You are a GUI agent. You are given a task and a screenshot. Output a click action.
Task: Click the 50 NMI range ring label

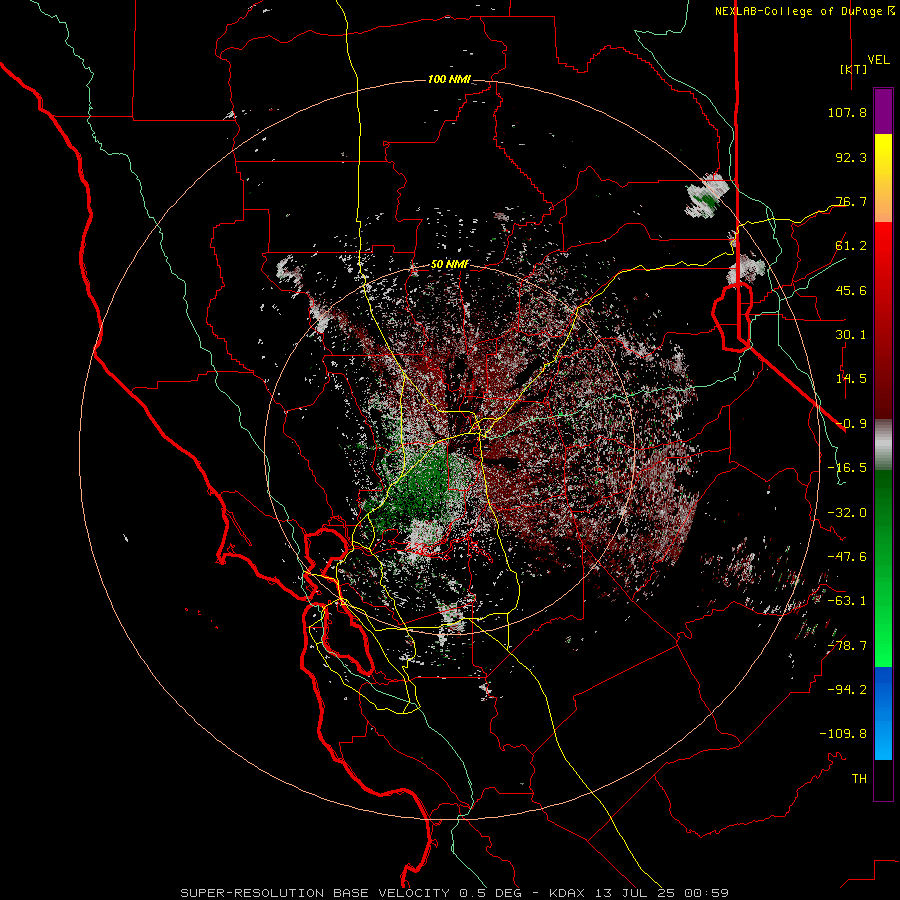451,265
